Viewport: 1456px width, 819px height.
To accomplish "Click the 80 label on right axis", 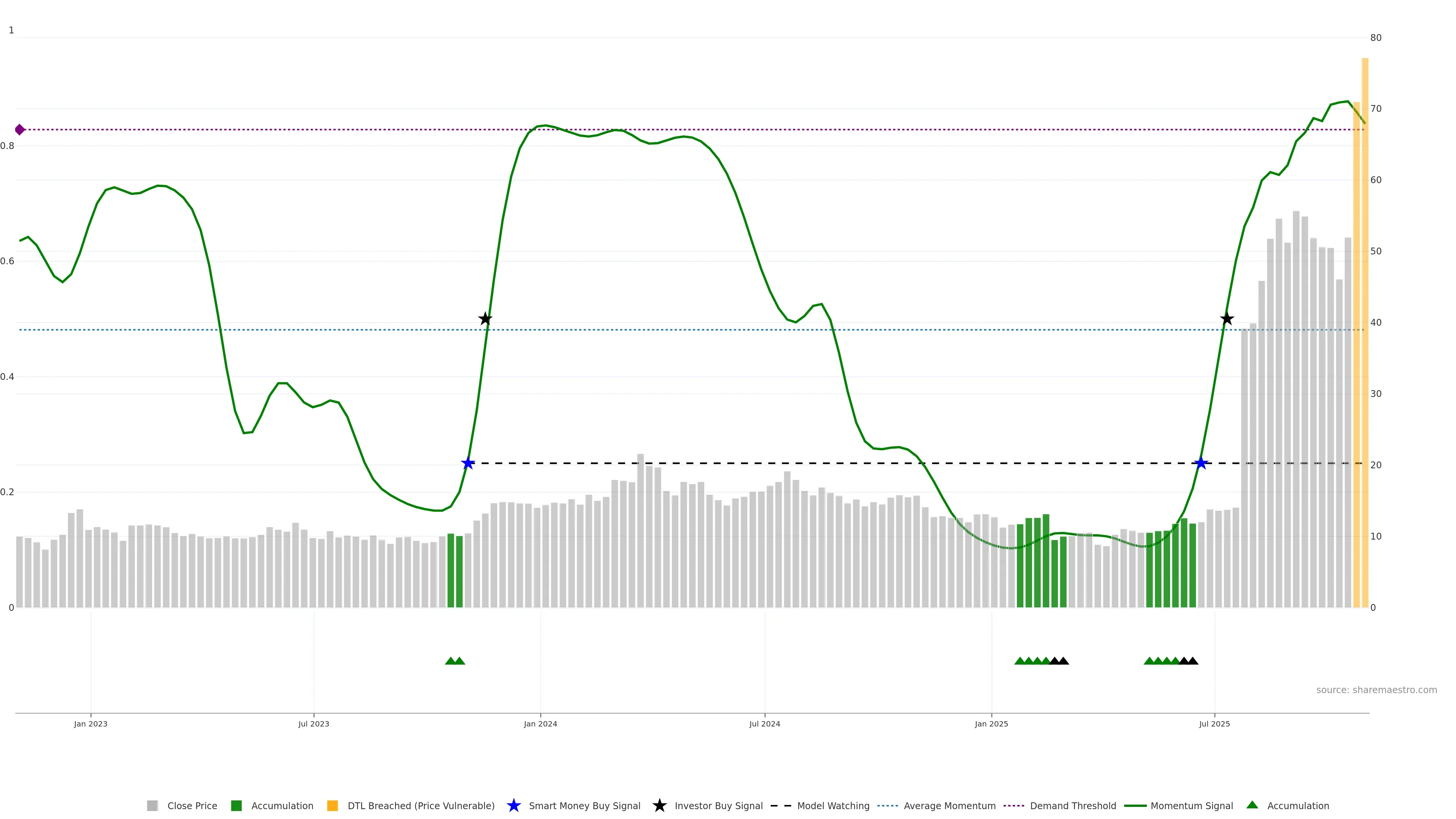I will [1376, 38].
